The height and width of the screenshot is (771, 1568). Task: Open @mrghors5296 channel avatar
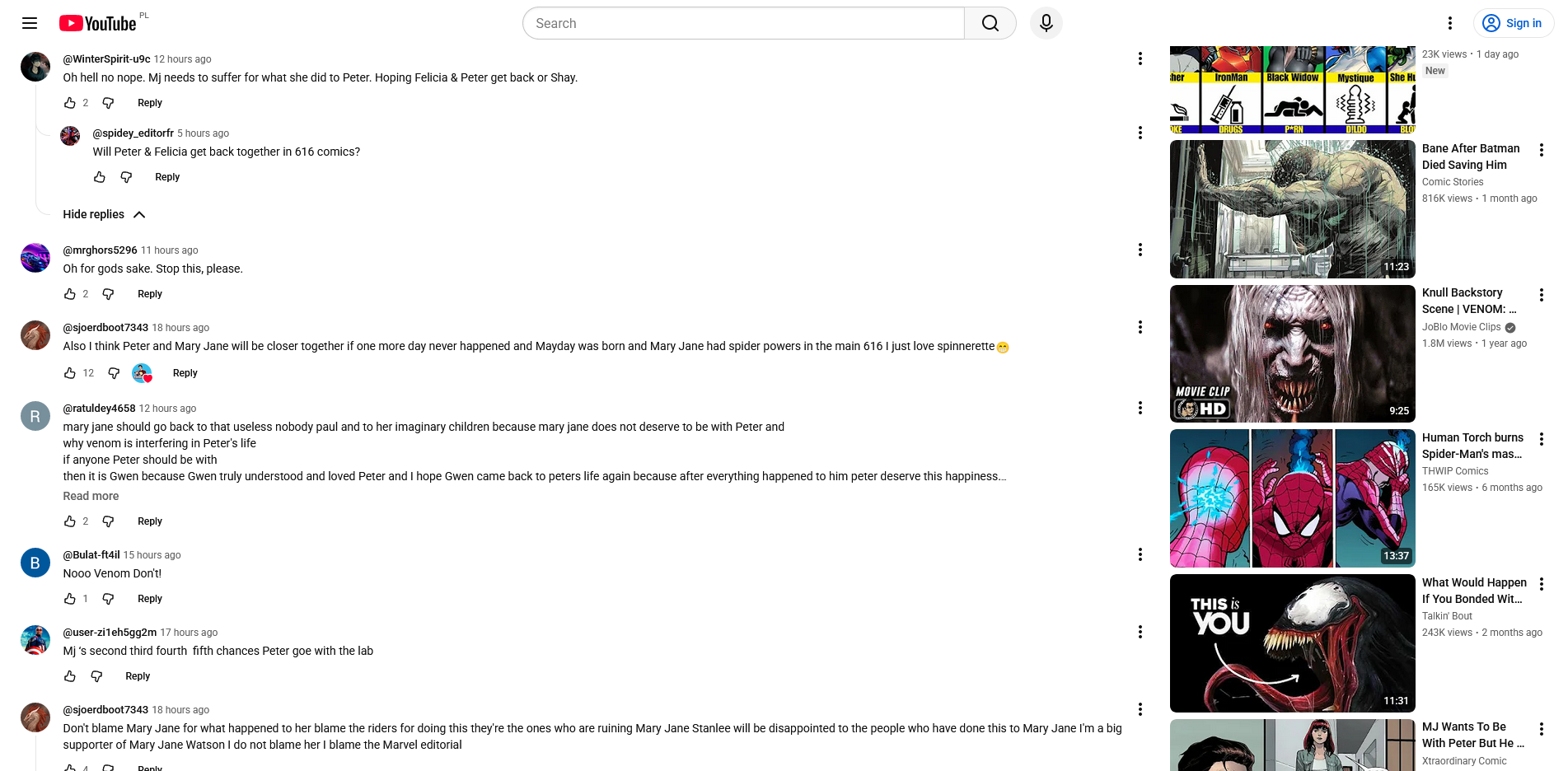35,258
